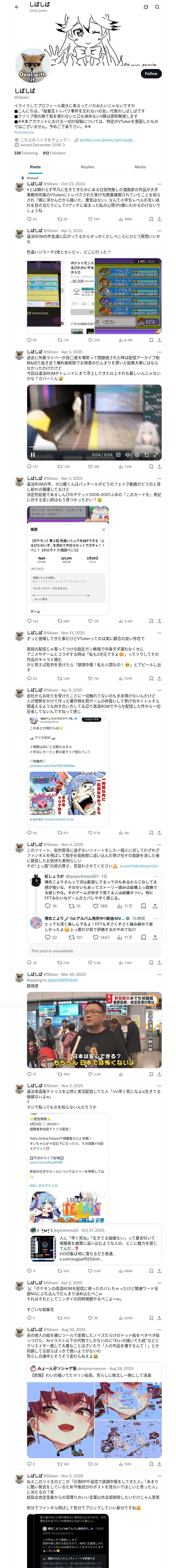The width and height of the screenshot is (176, 1568).
Task: Like the pinned Oct 23, 2023 post
Action: coord(93,219)
